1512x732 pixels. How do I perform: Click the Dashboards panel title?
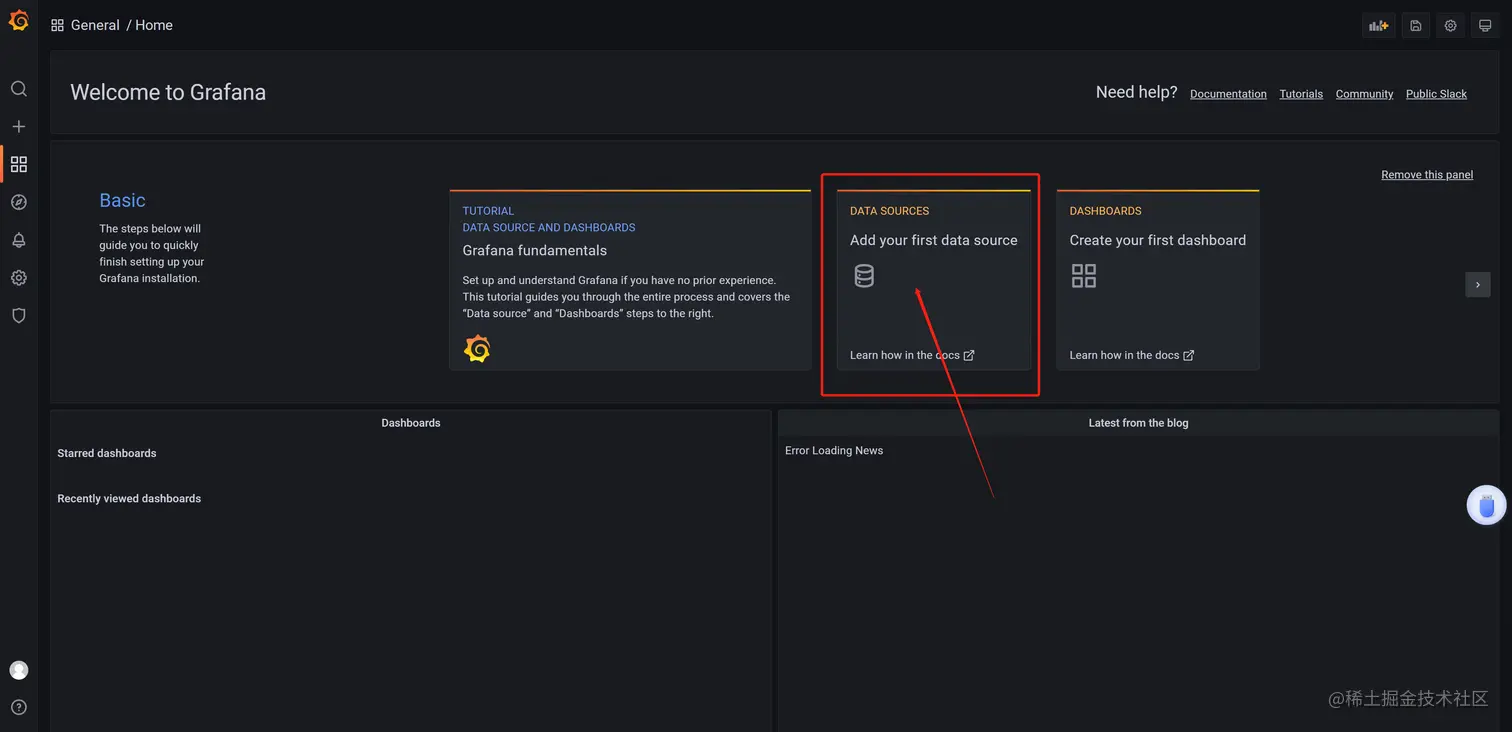[x=411, y=423]
